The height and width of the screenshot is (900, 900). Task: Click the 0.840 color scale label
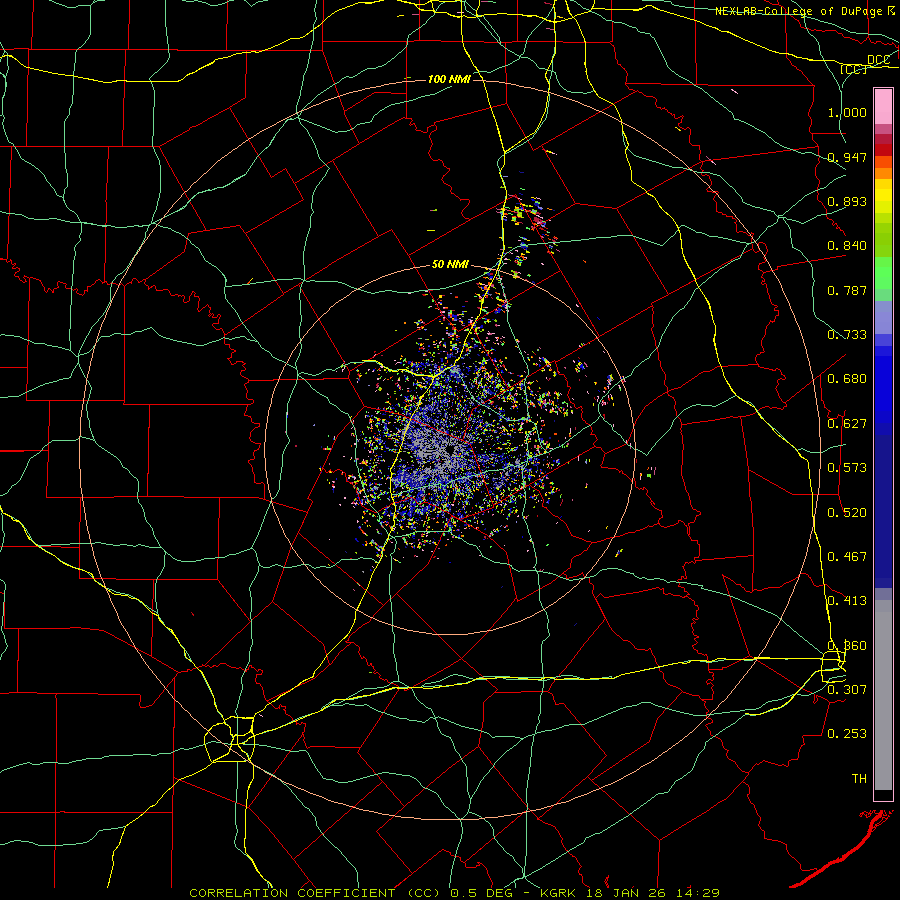[847, 246]
